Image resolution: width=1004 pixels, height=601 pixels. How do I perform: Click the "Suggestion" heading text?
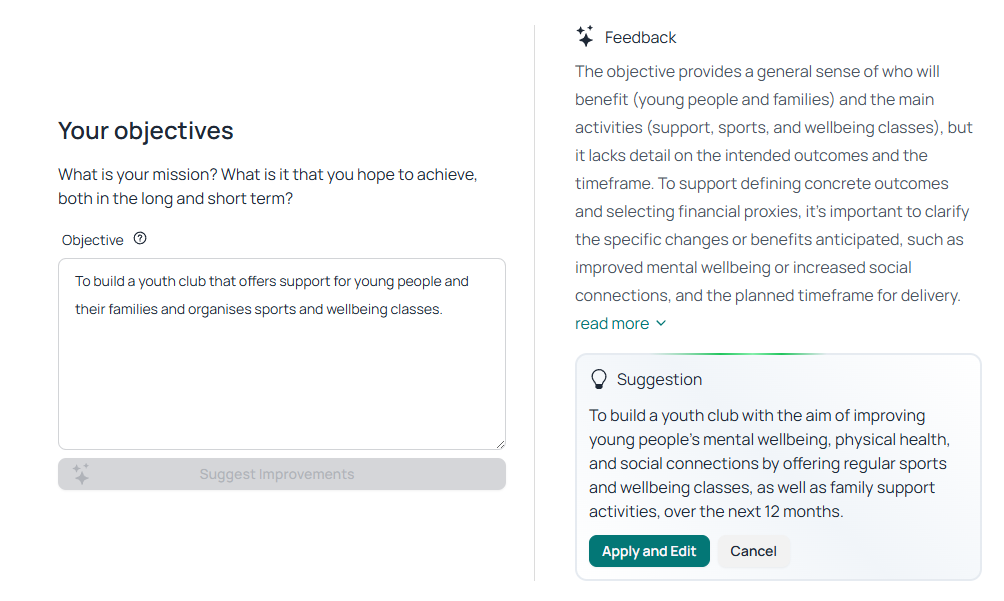point(659,380)
